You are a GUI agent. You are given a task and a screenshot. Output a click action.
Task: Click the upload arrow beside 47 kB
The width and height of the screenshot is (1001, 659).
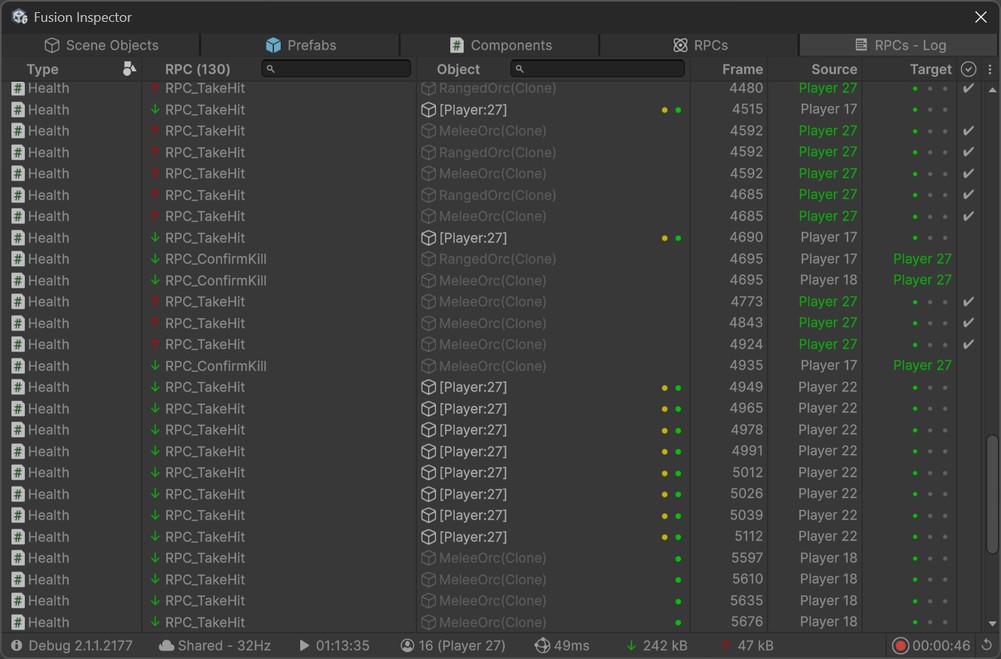pos(725,646)
